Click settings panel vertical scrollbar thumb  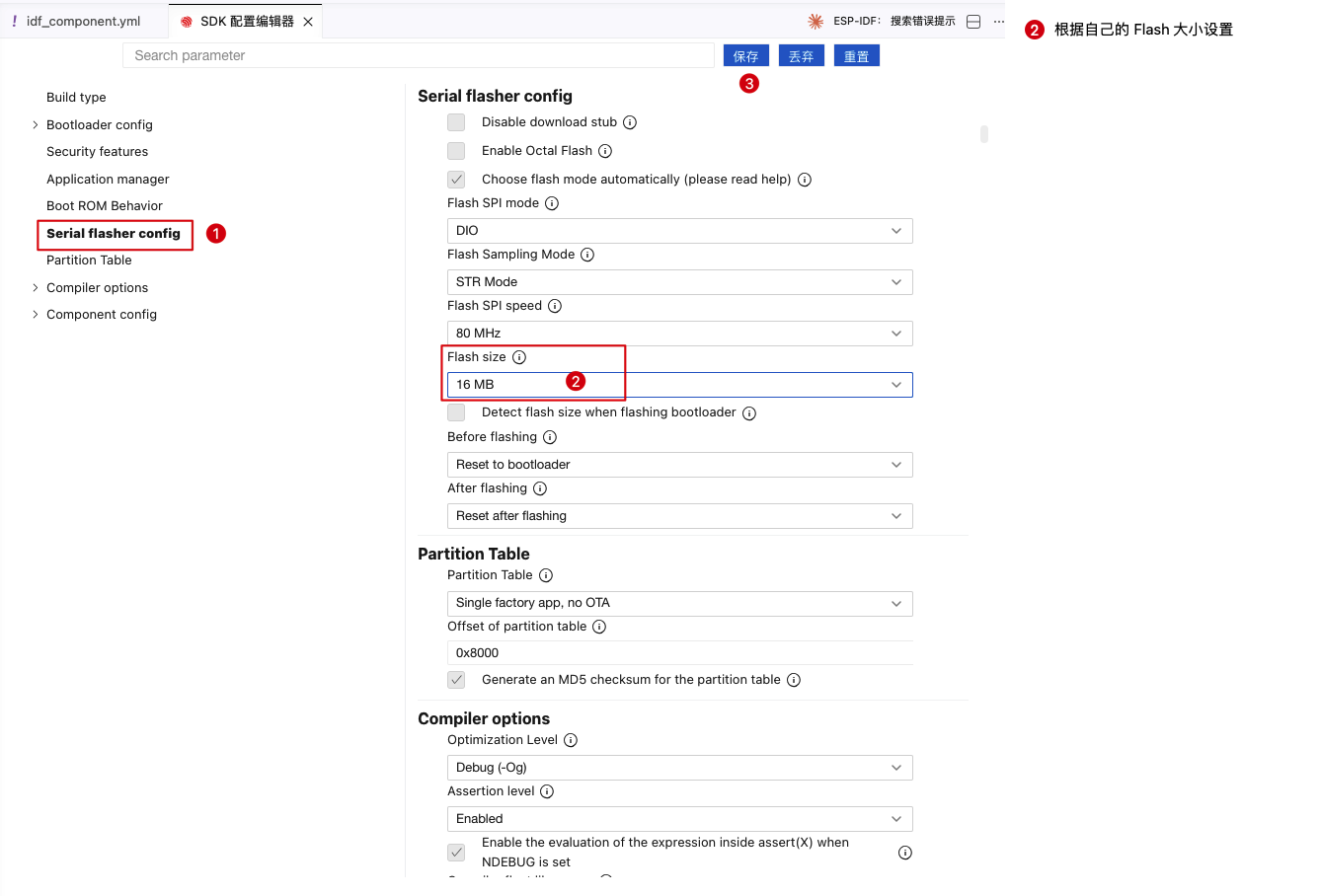(x=984, y=134)
